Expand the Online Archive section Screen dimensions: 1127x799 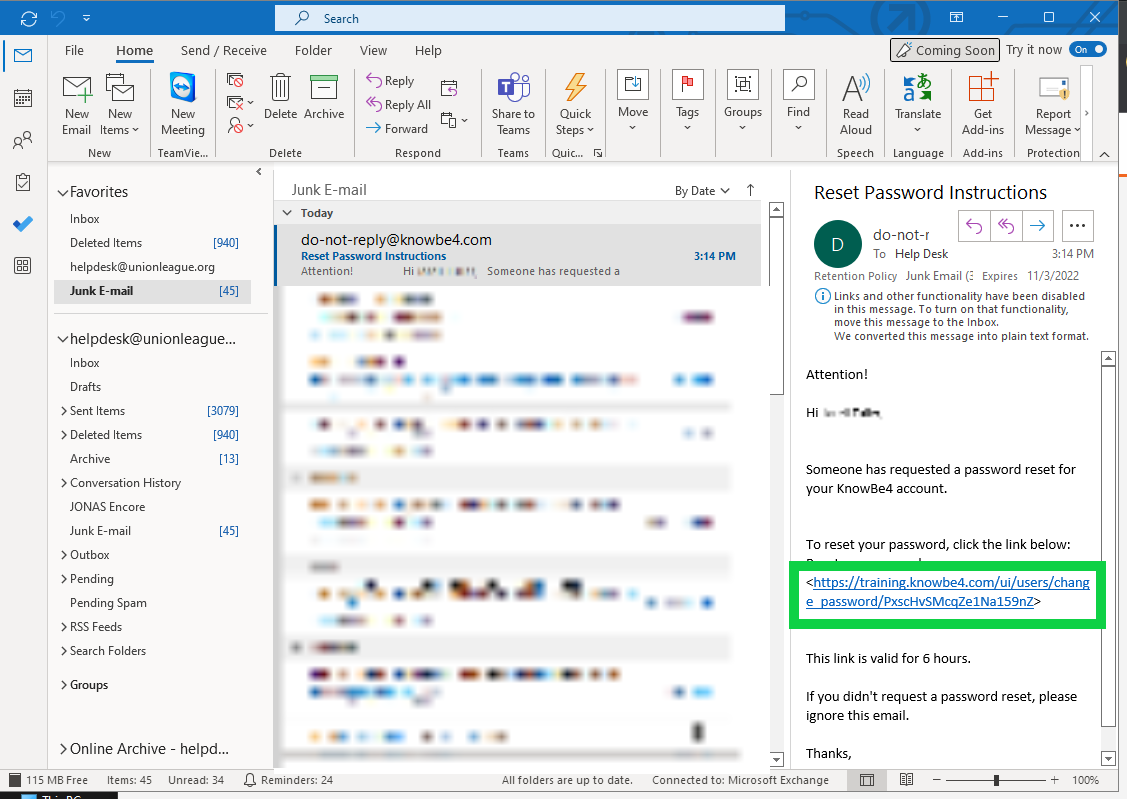point(63,749)
